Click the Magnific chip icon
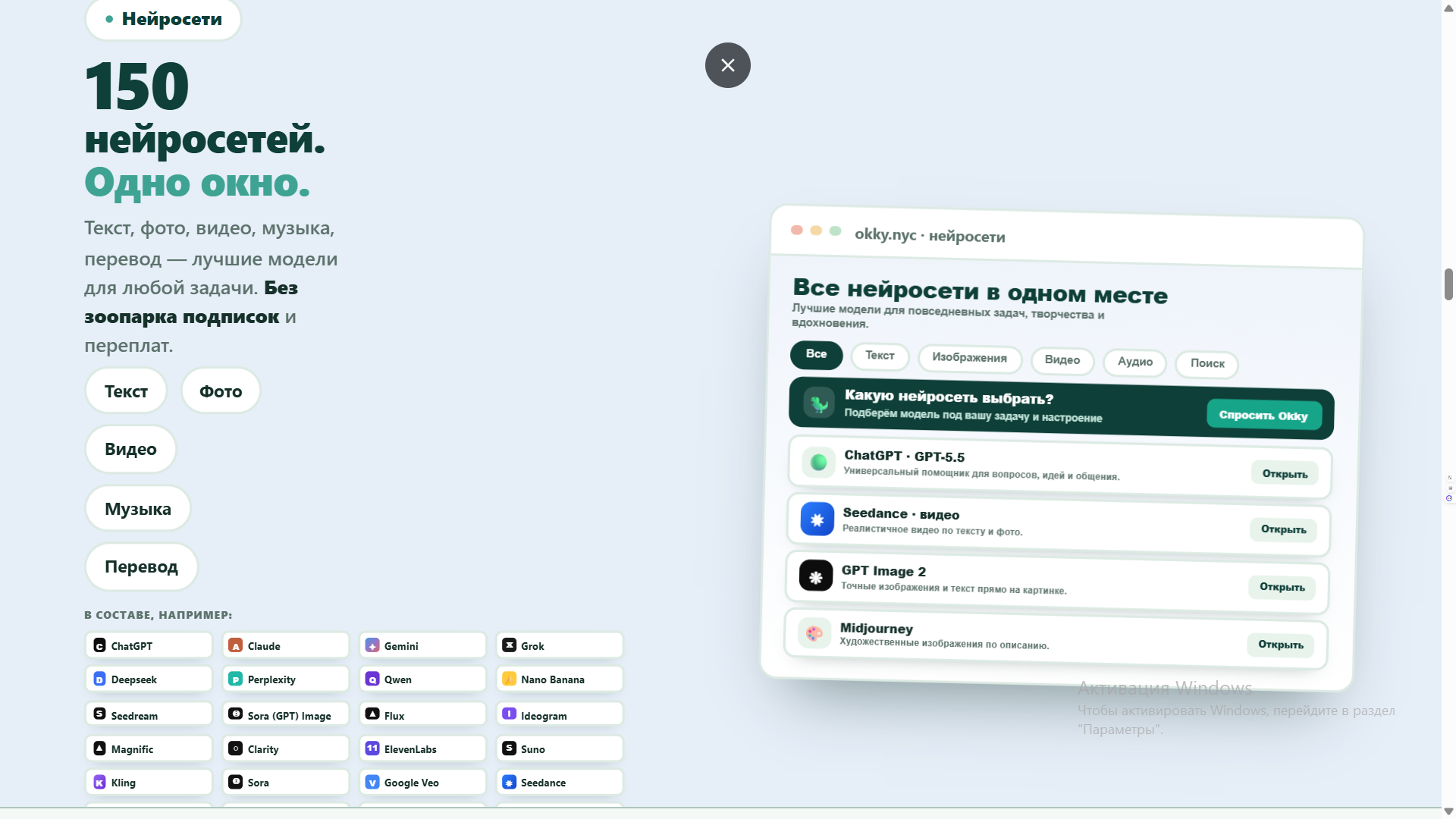Viewport: 1456px width, 819px height. click(99, 748)
